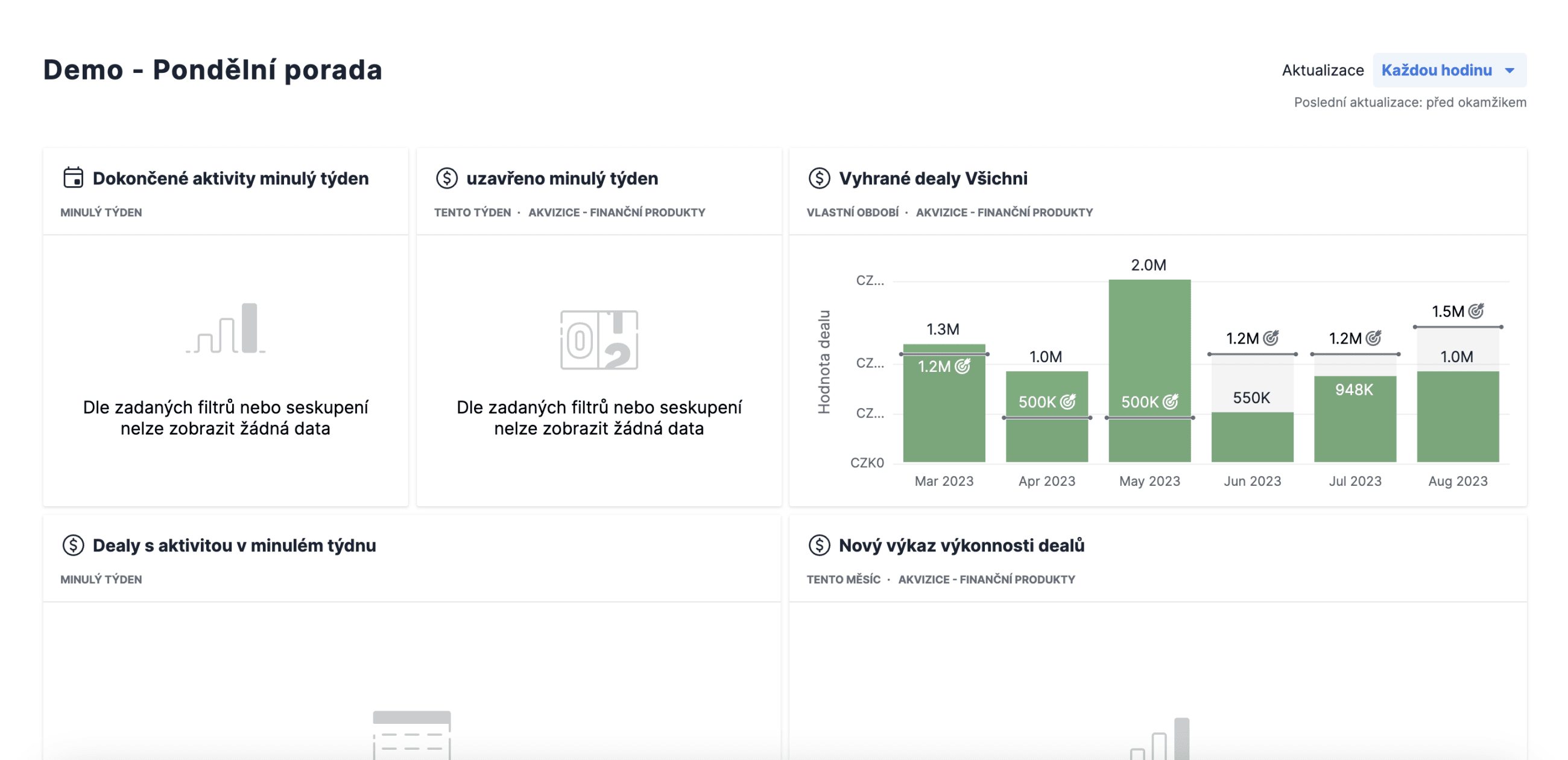This screenshot has height=760, width=1568.
Task: Click dollar icon beside Vyhrané deals Všichni
Action: pos(819,178)
